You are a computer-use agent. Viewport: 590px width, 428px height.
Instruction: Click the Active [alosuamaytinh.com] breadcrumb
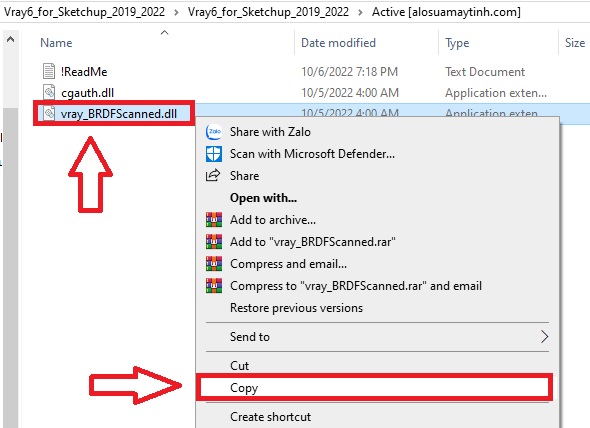pos(446,12)
